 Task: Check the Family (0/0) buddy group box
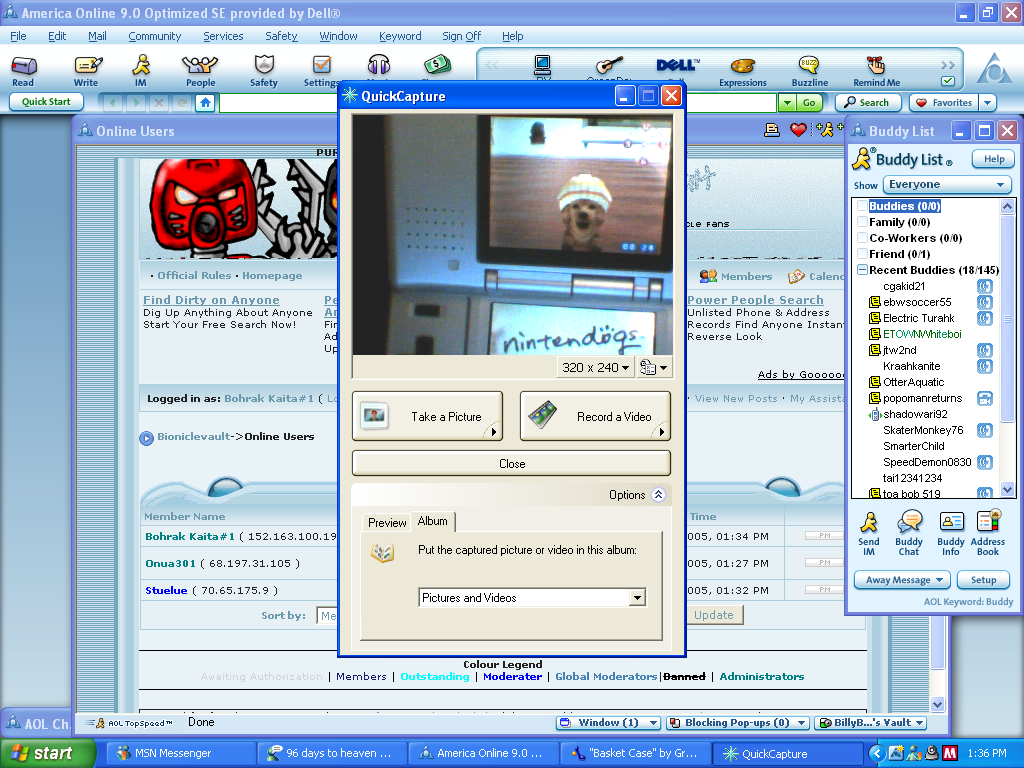(x=860, y=222)
